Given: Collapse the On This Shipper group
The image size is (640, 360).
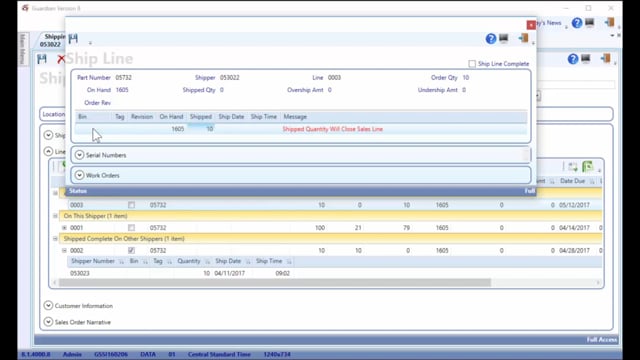Looking at the screenshot, I should 55,216.
